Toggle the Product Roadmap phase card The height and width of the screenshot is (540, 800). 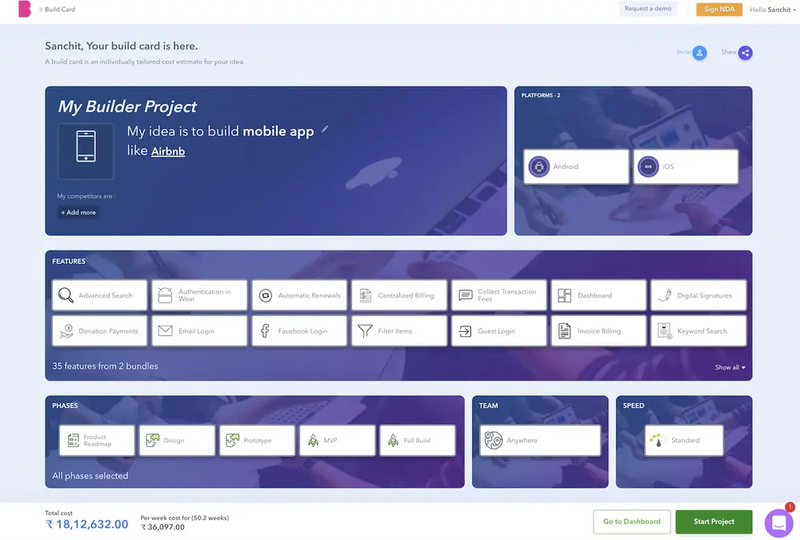(97, 440)
